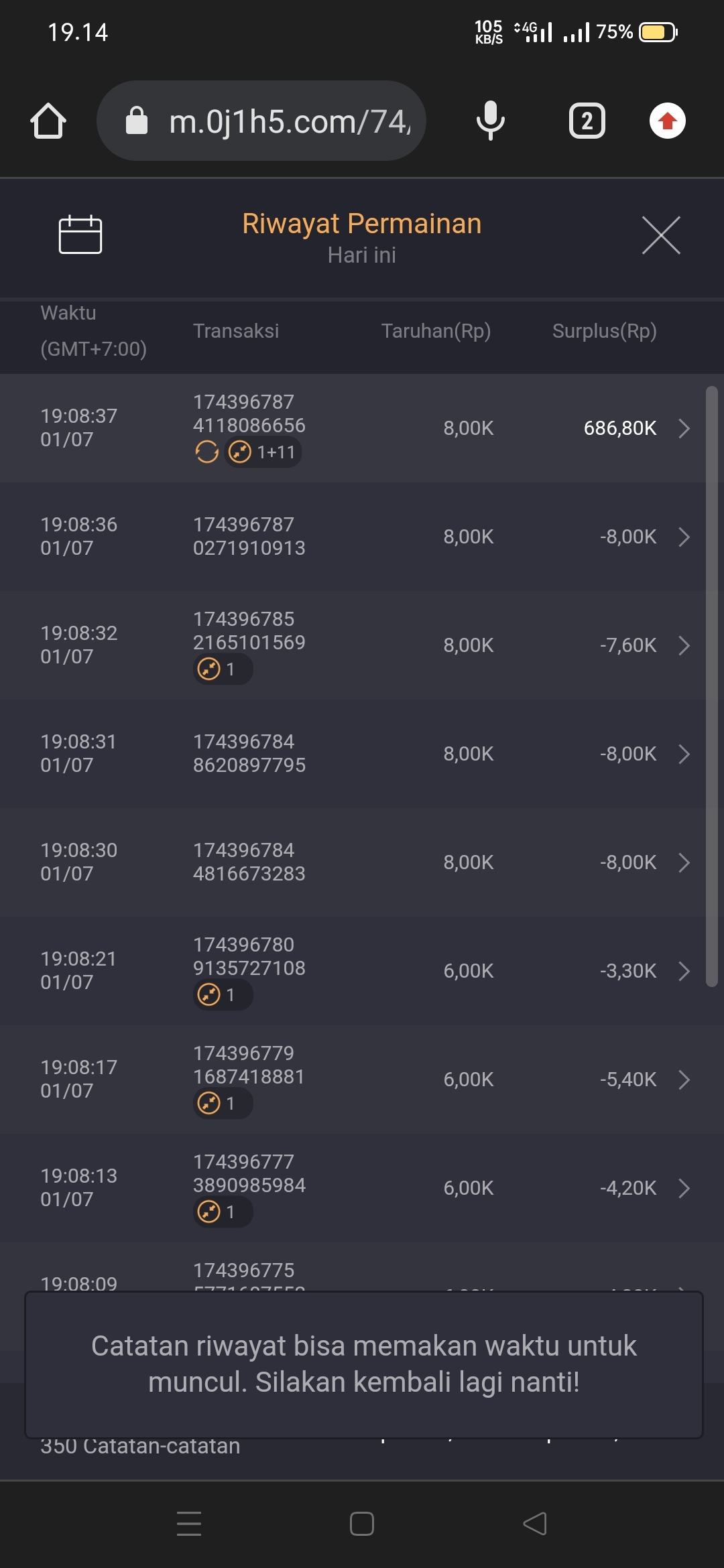Expand the -7,60K surplus row chevron
Viewport: 724px width, 1568px height.
coord(684,645)
